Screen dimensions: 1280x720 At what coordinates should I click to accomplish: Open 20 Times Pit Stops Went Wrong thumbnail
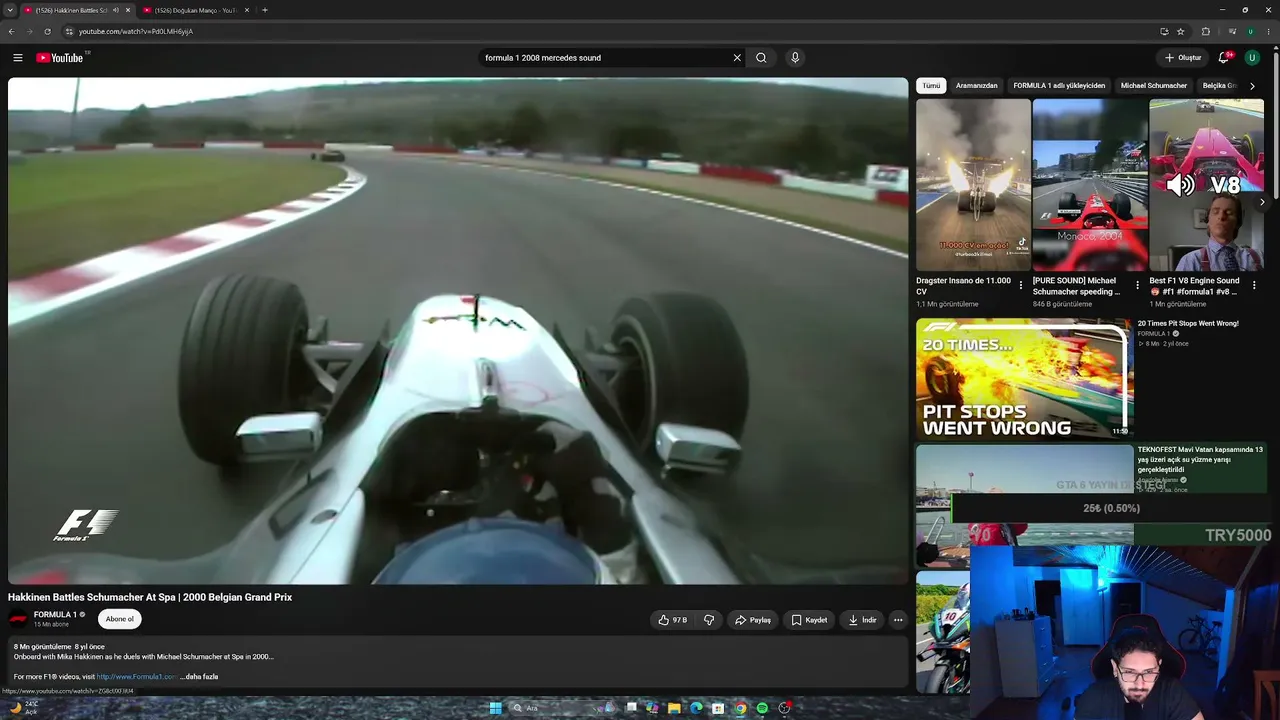[1024, 378]
